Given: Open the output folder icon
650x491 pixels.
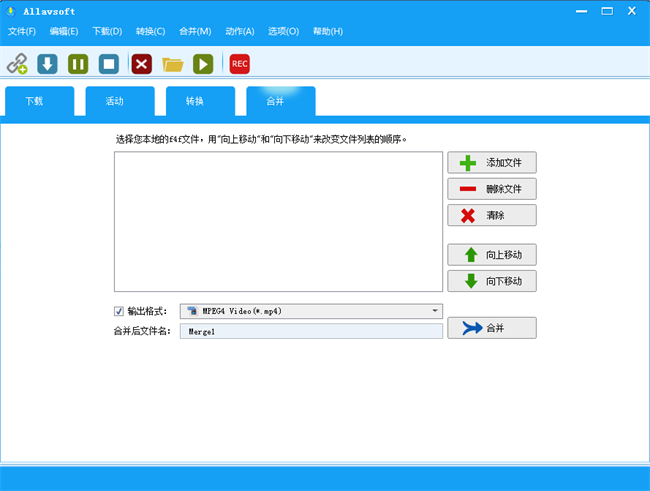Looking at the screenshot, I should (x=173, y=64).
